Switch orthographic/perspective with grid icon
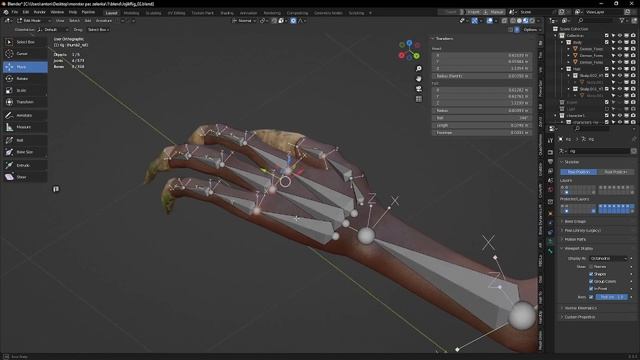 point(419,99)
